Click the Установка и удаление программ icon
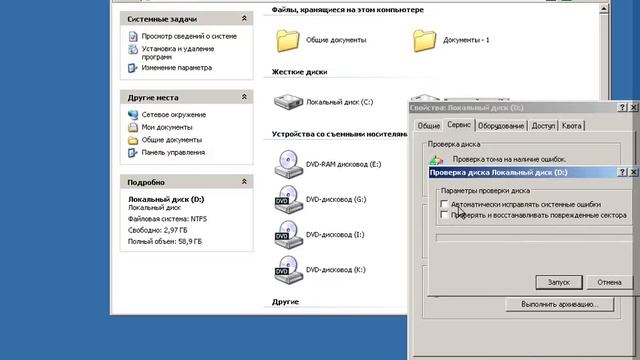 pos(133,49)
